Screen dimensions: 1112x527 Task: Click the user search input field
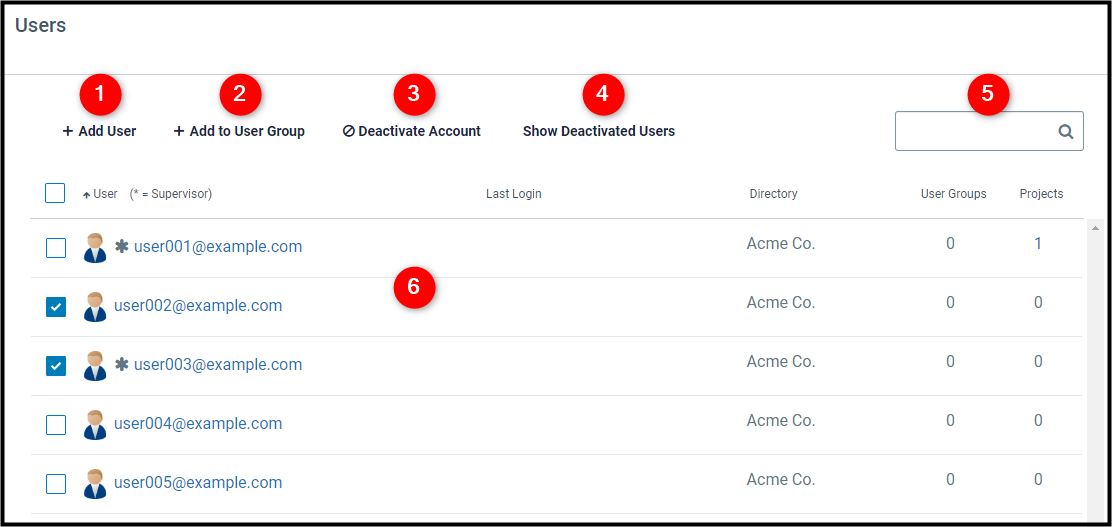(976, 131)
